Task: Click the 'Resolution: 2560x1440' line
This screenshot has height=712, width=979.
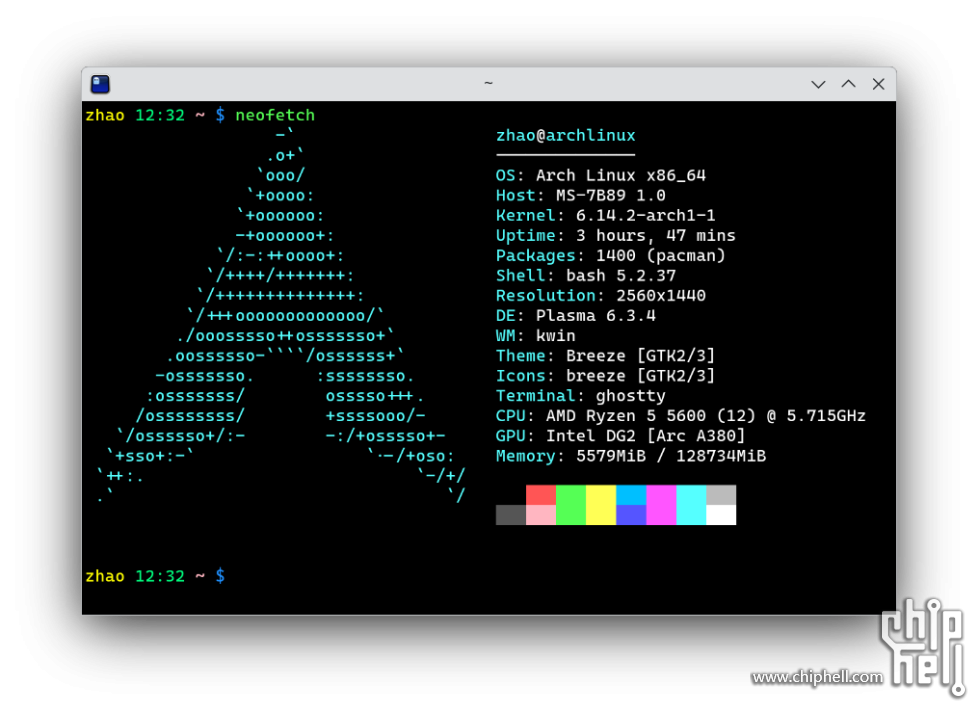Action: tap(601, 295)
